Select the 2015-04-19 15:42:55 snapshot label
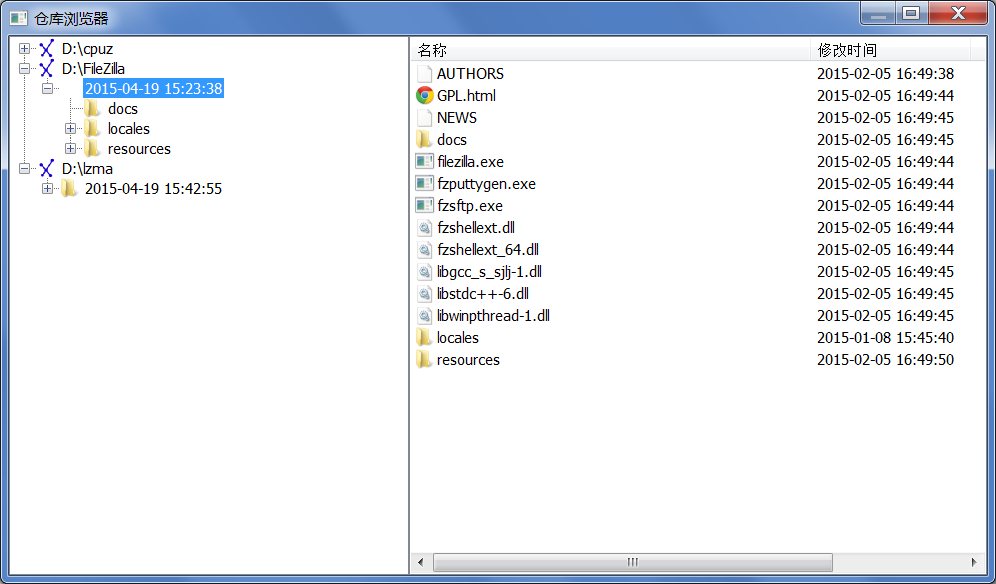The height and width of the screenshot is (584, 996). [153, 189]
